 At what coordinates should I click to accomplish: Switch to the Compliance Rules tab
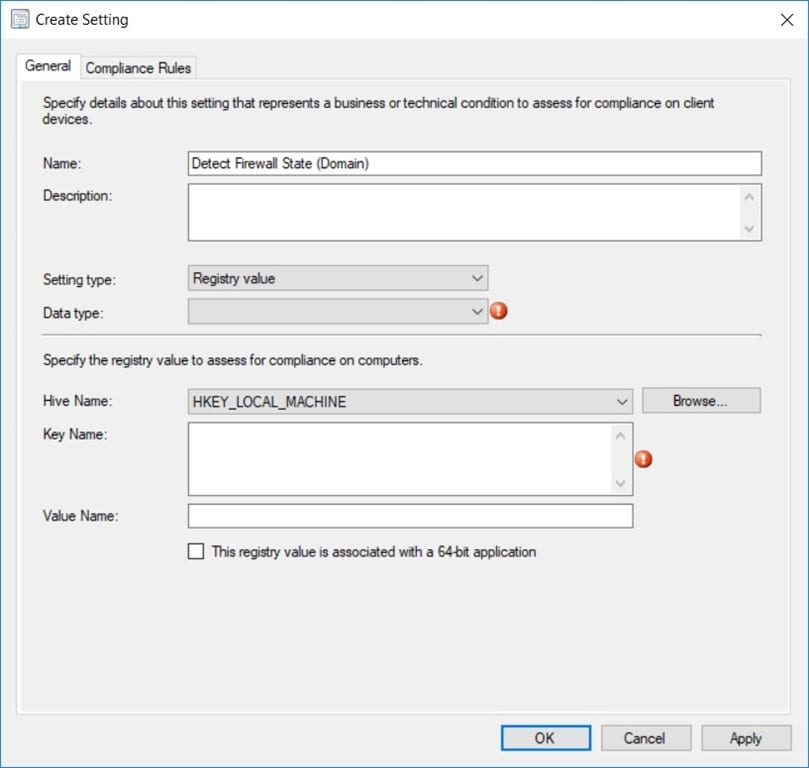[x=138, y=68]
